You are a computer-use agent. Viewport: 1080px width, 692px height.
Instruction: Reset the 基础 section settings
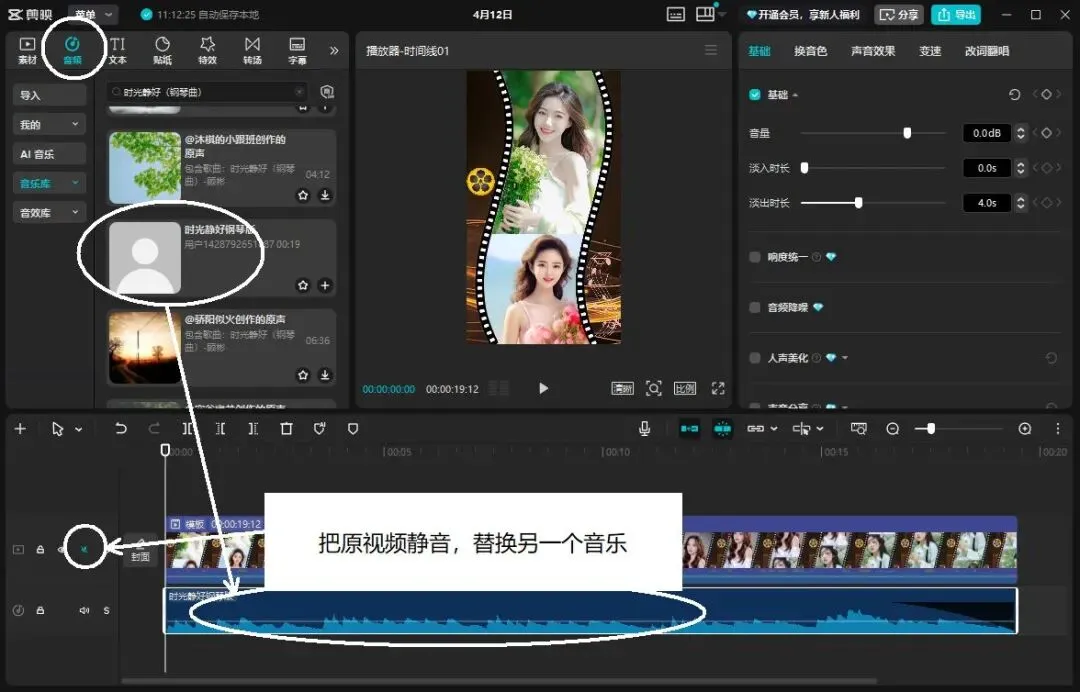[1015, 94]
